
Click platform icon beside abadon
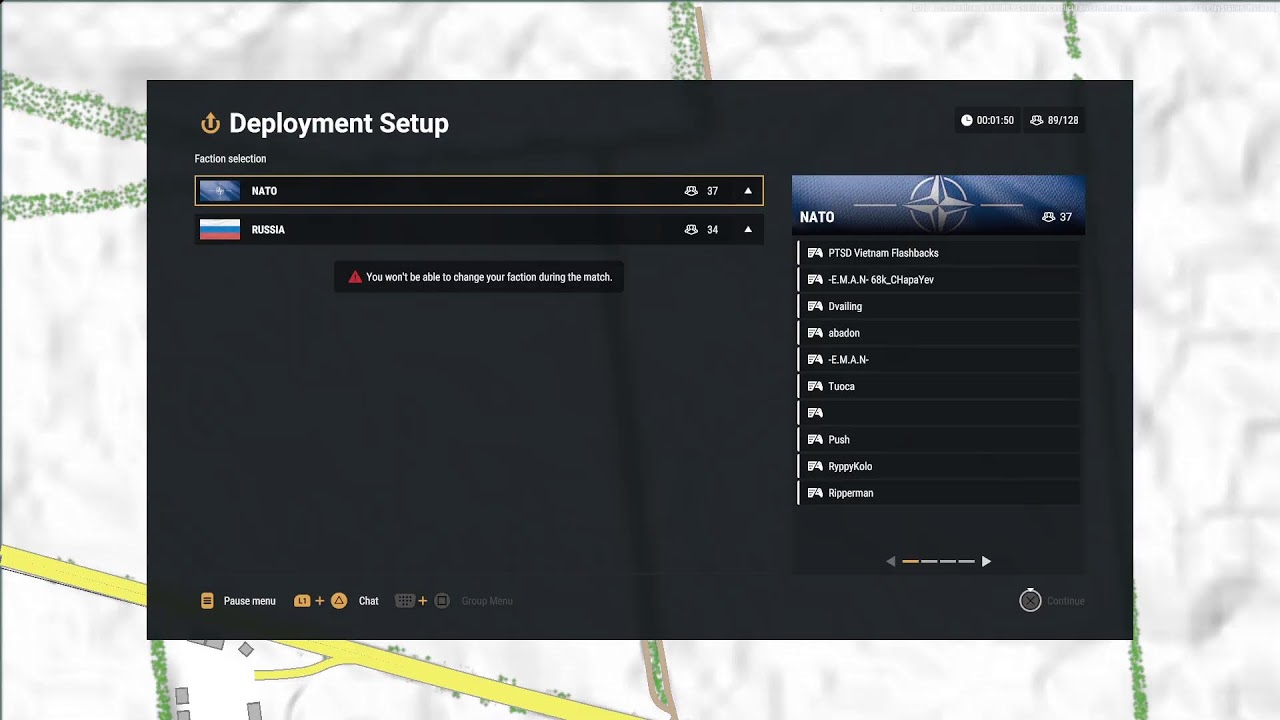pyautogui.click(x=815, y=333)
